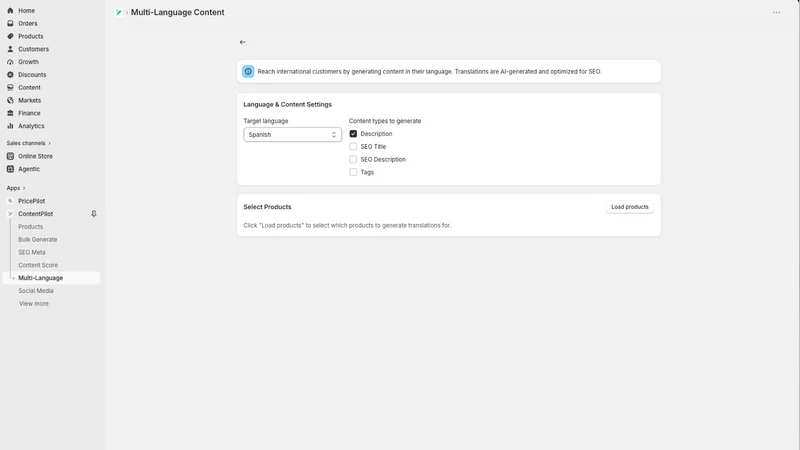This screenshot has width=800, height=450.
Task: Click the Finance bank icon
Action: tap(10, 113)
